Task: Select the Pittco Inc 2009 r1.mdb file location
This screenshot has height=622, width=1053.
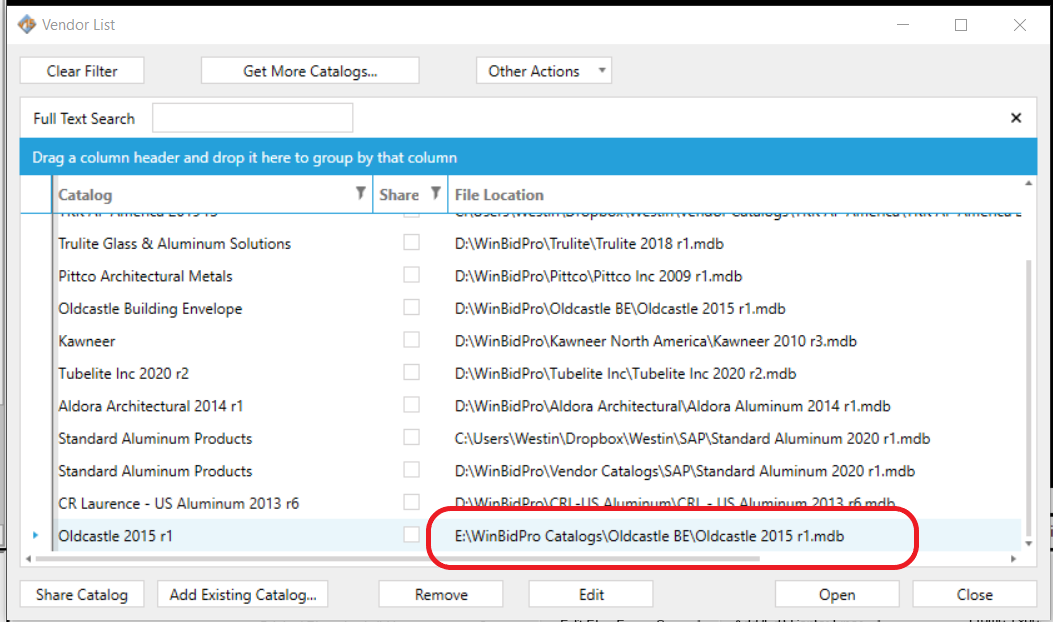Action: (x=598, y=276)
